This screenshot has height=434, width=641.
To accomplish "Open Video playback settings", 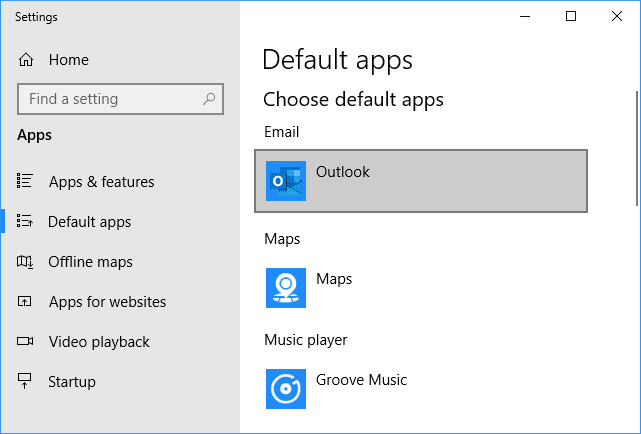I will 99,342.
